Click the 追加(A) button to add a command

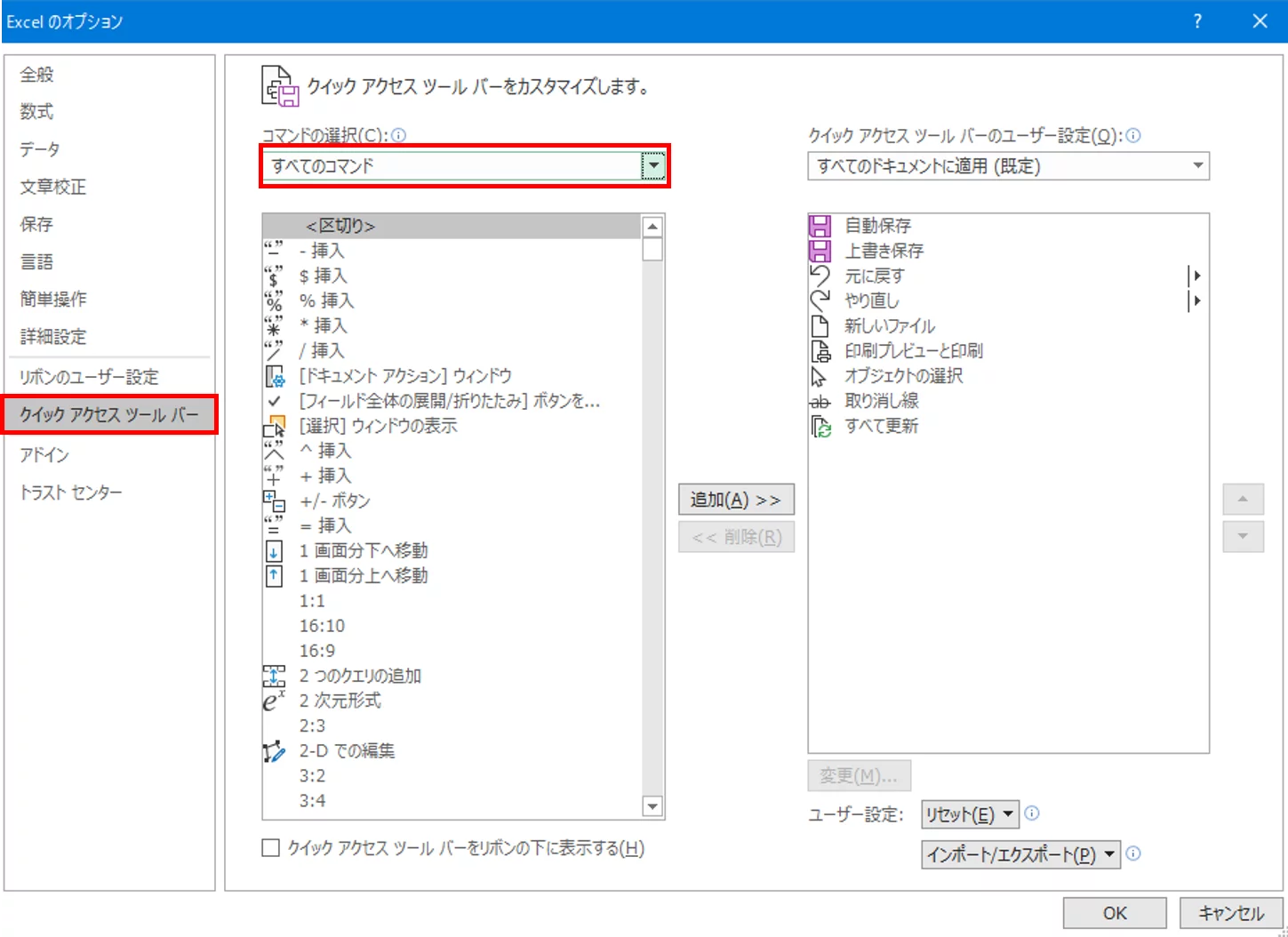tap(736, 499)
